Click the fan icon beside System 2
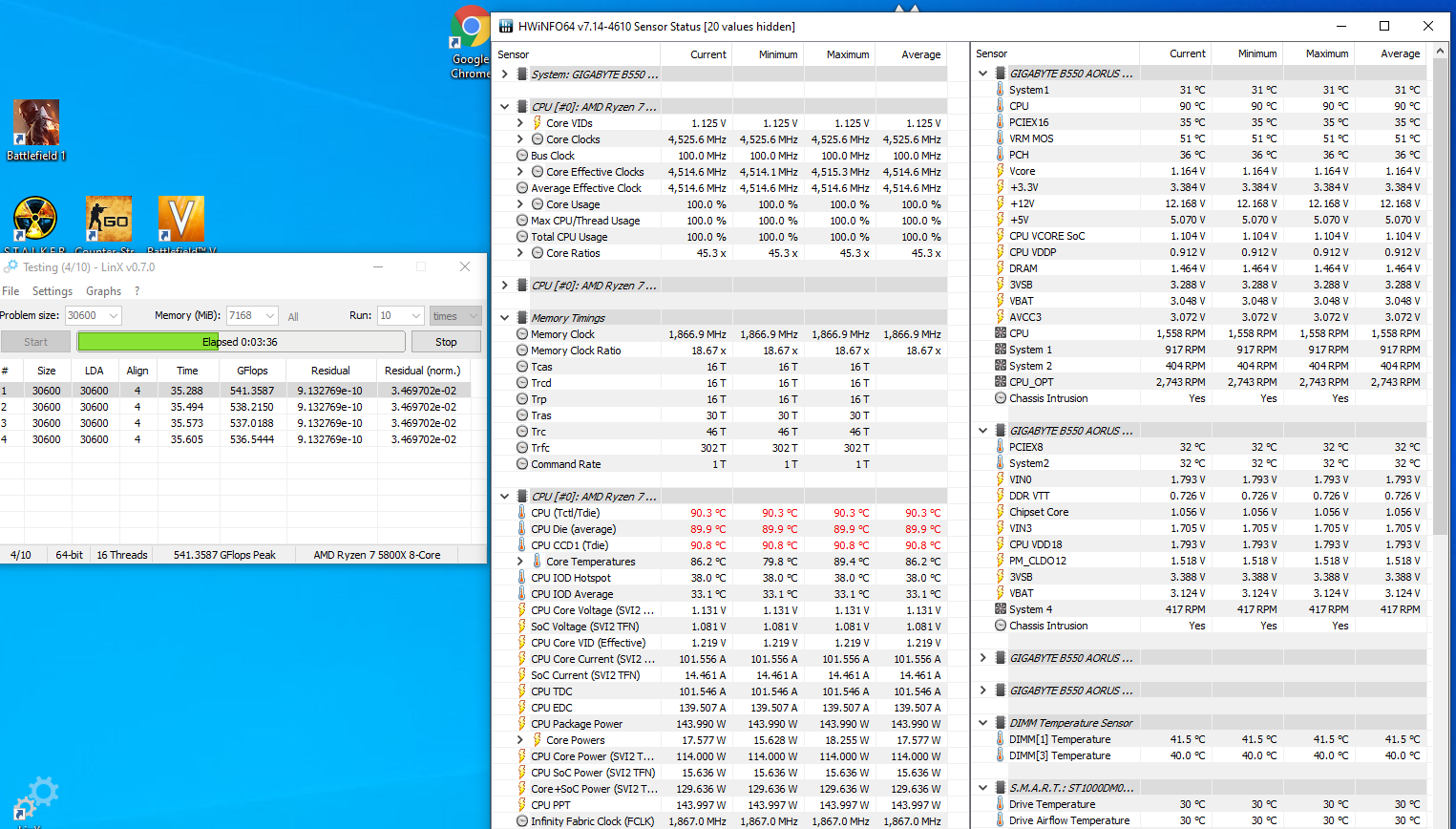The height and width of the screenshot is (829, 1456). point(1000,366)
